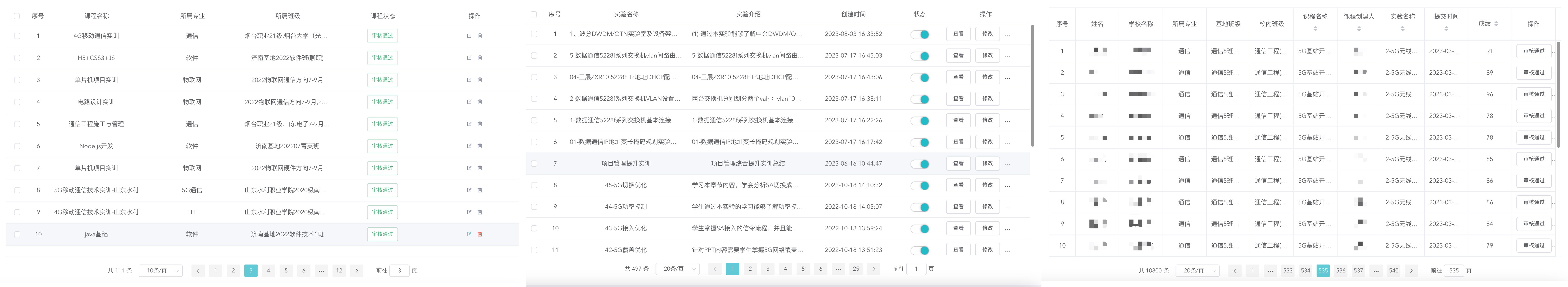Go to next page in course table
Screen dimensions: 1568x287
click(357, 270)
